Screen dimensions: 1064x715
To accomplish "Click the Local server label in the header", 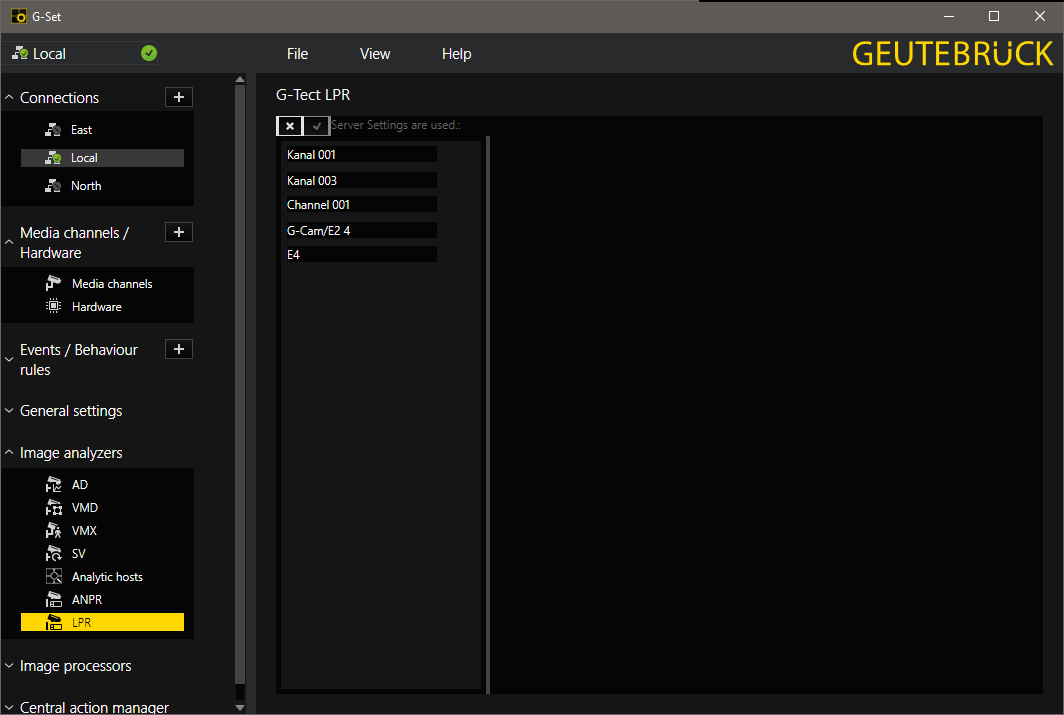I will click(50, 54).
